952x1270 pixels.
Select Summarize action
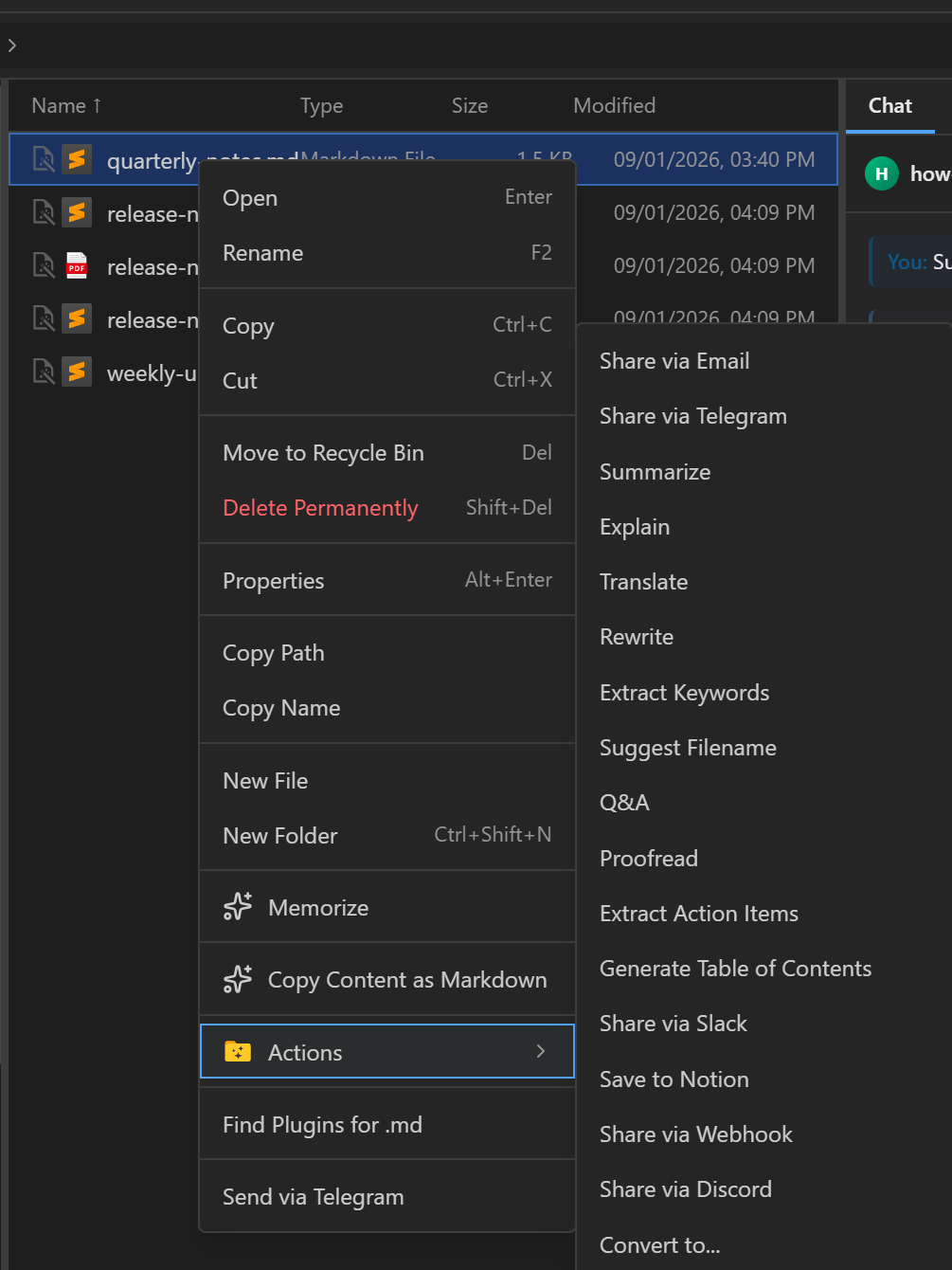(x=764, y=471)
